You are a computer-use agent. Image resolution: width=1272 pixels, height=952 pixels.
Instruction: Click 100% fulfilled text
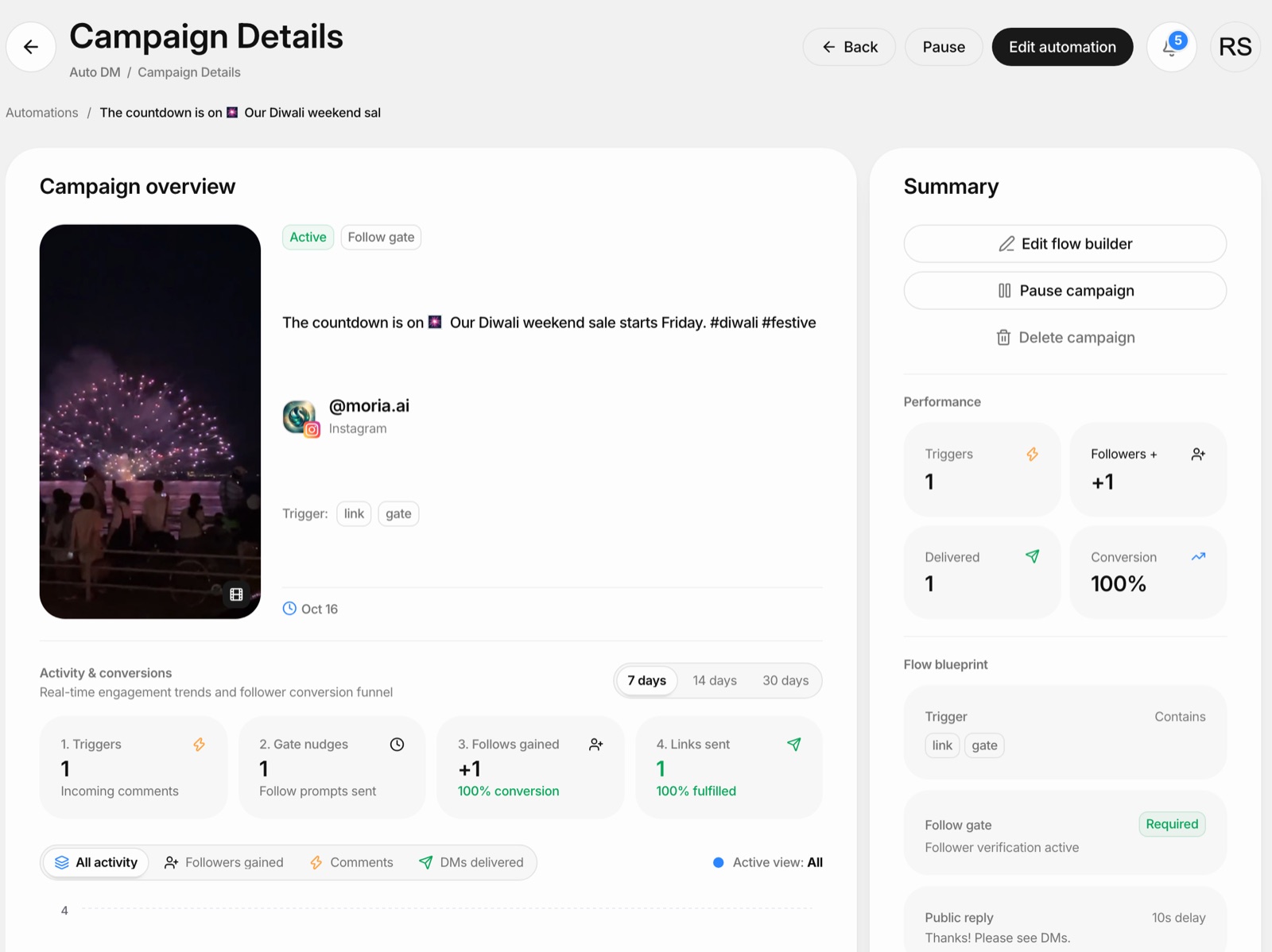point(696,791)
